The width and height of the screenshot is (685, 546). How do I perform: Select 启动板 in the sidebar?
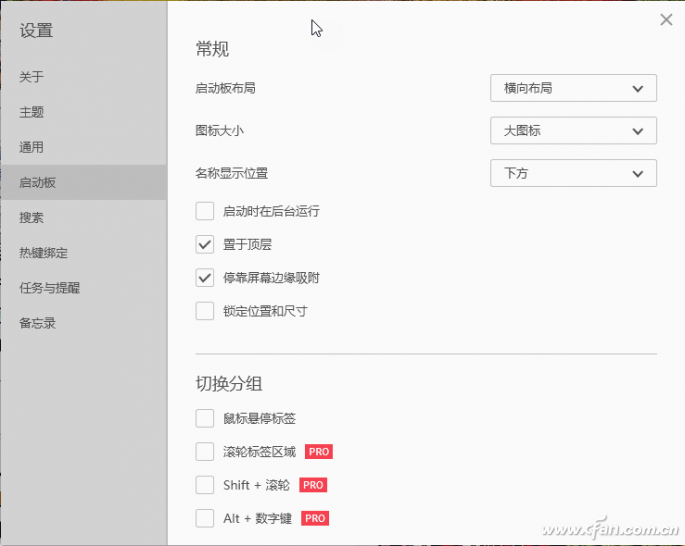(x=83, y=183)
